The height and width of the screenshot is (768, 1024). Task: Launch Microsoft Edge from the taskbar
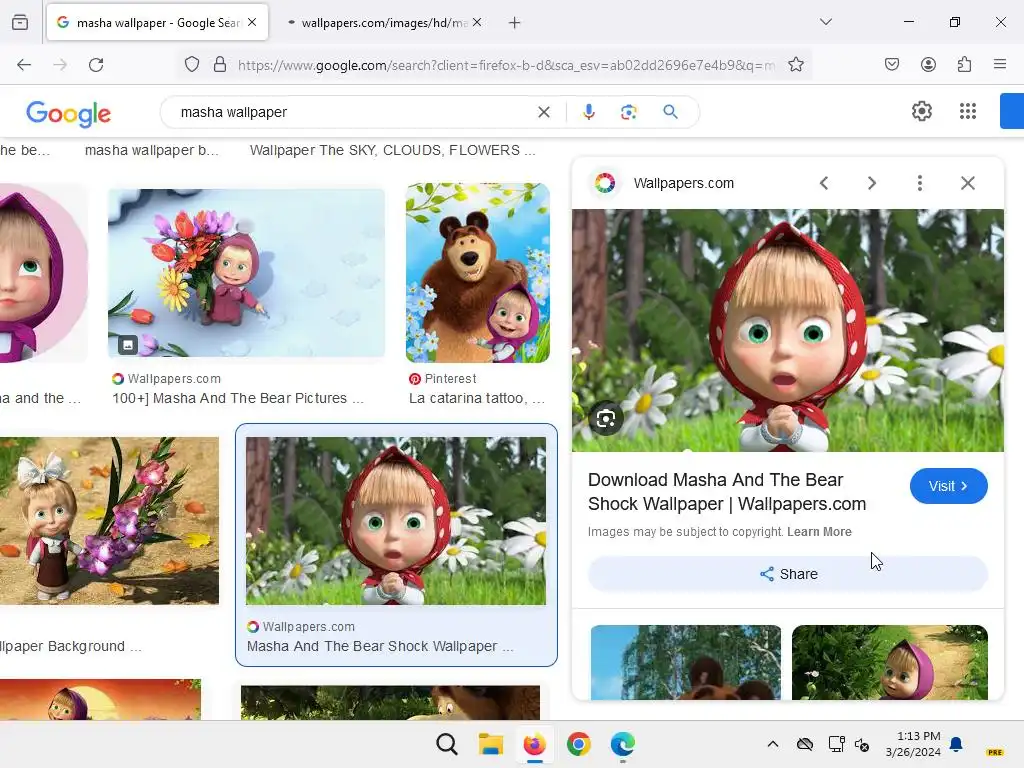pos(622,744)
